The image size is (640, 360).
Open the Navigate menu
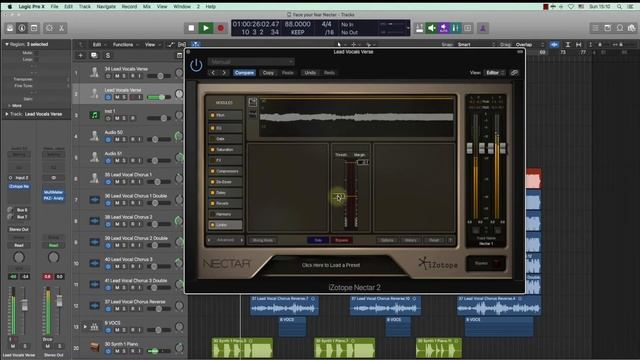click(106, 7)
